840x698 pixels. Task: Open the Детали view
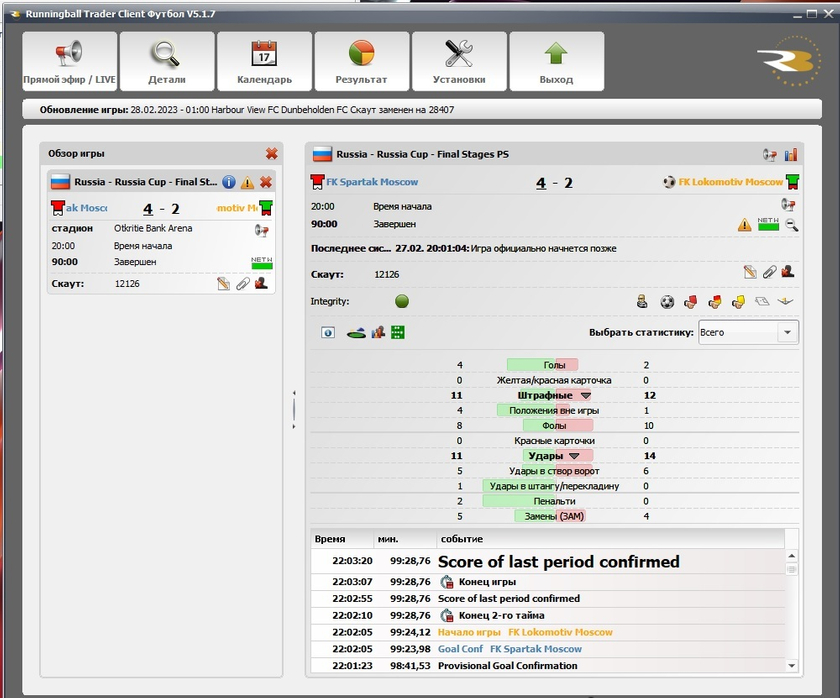pos(167,61)
